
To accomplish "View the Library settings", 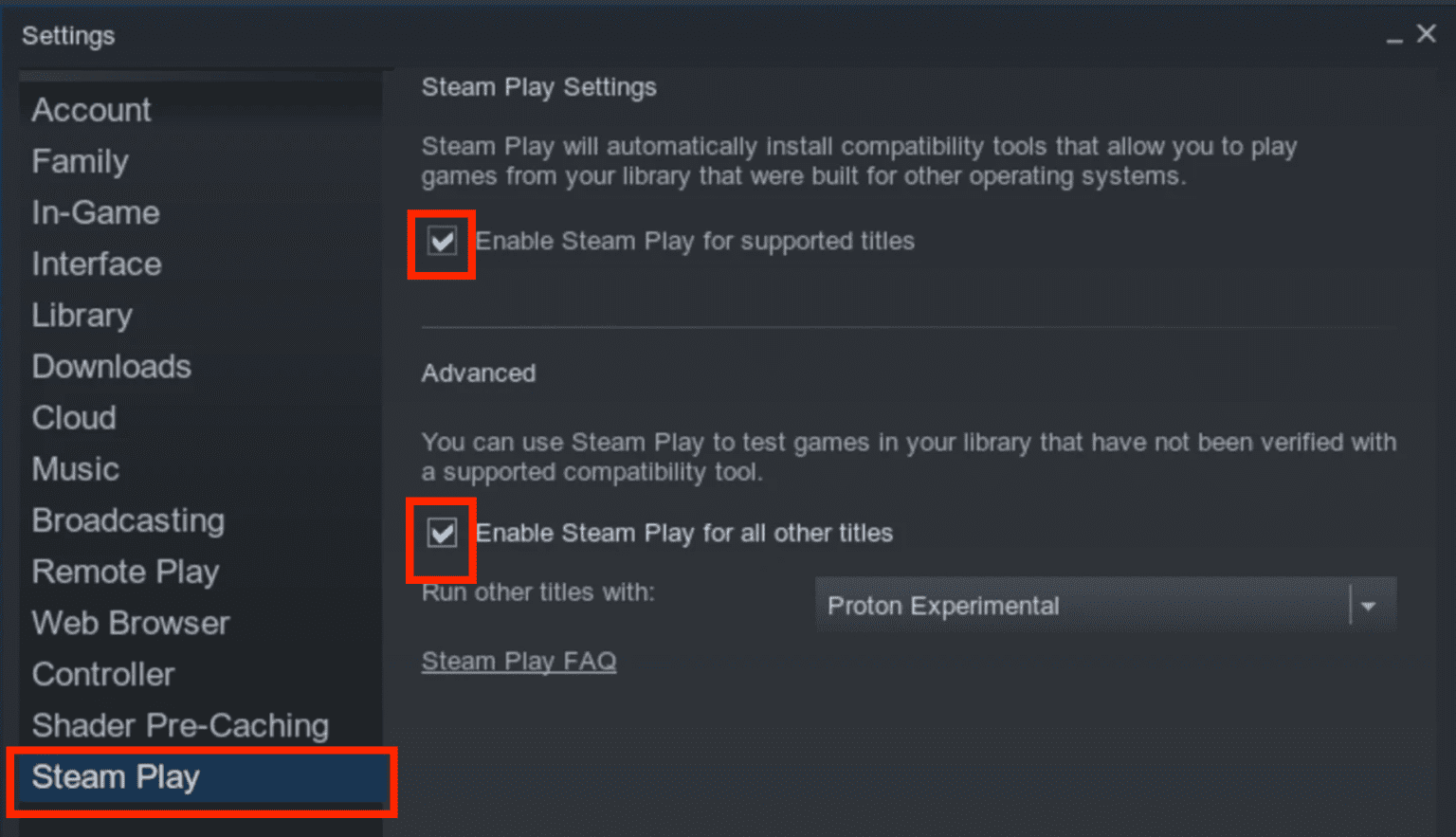I will click(x=82, y=315).
